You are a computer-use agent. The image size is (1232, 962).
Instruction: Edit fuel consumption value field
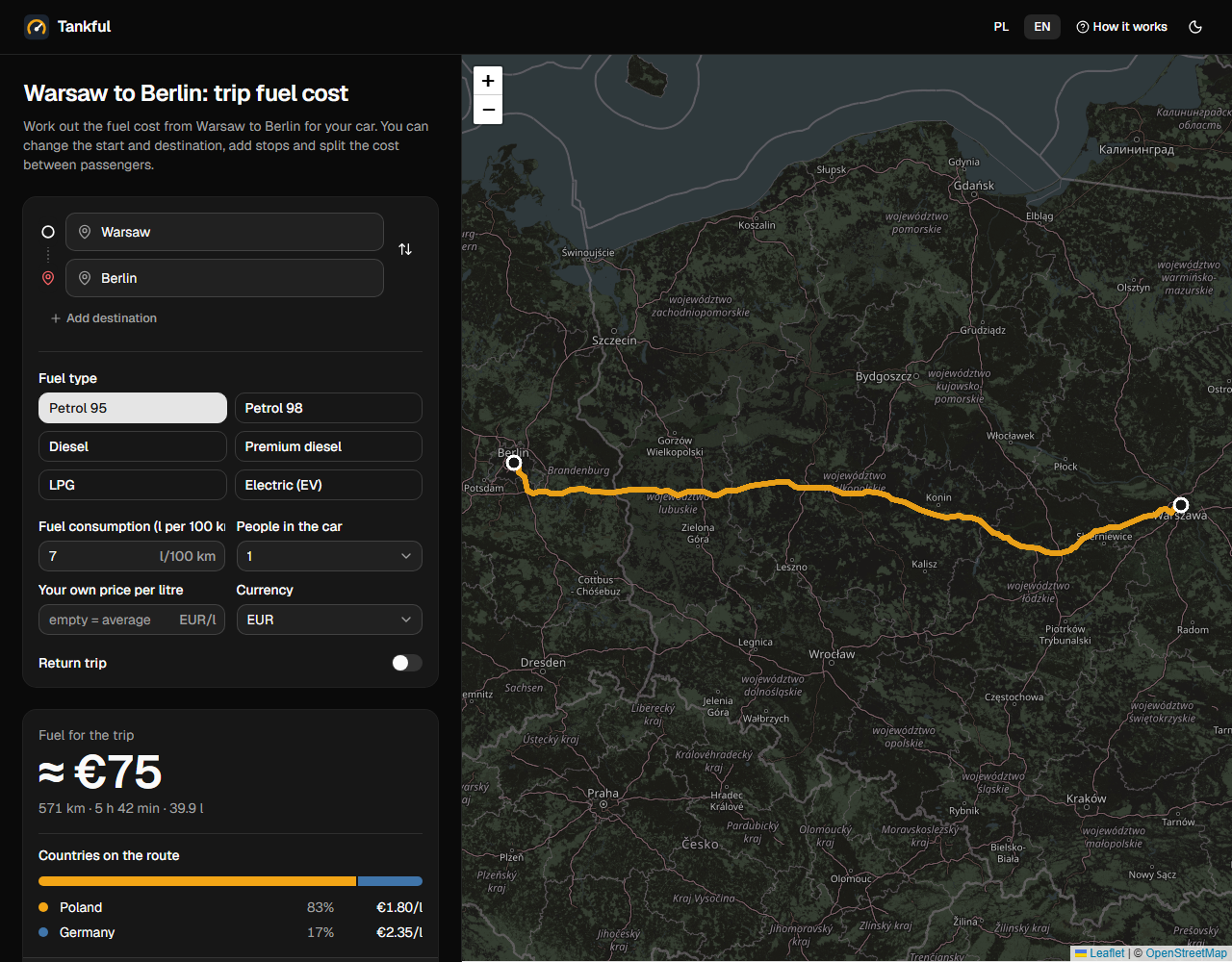click(x=132, y=556)
